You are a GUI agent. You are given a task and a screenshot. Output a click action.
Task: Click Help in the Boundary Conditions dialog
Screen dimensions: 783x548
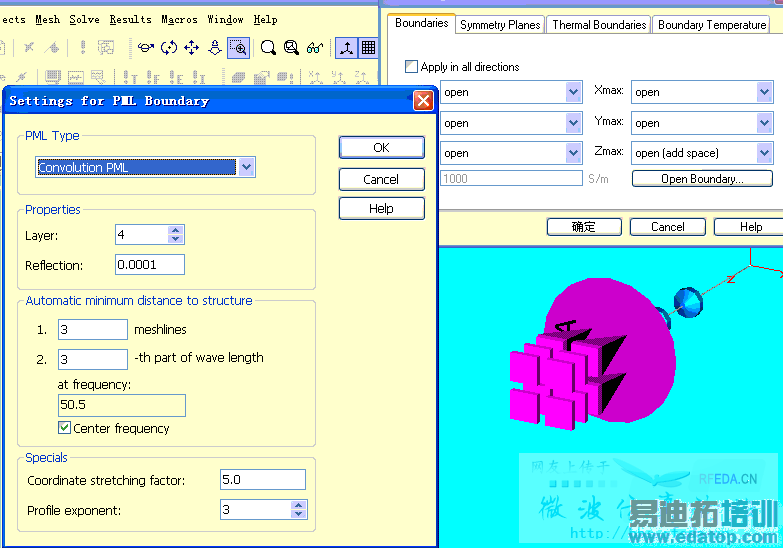coord(749,227)
